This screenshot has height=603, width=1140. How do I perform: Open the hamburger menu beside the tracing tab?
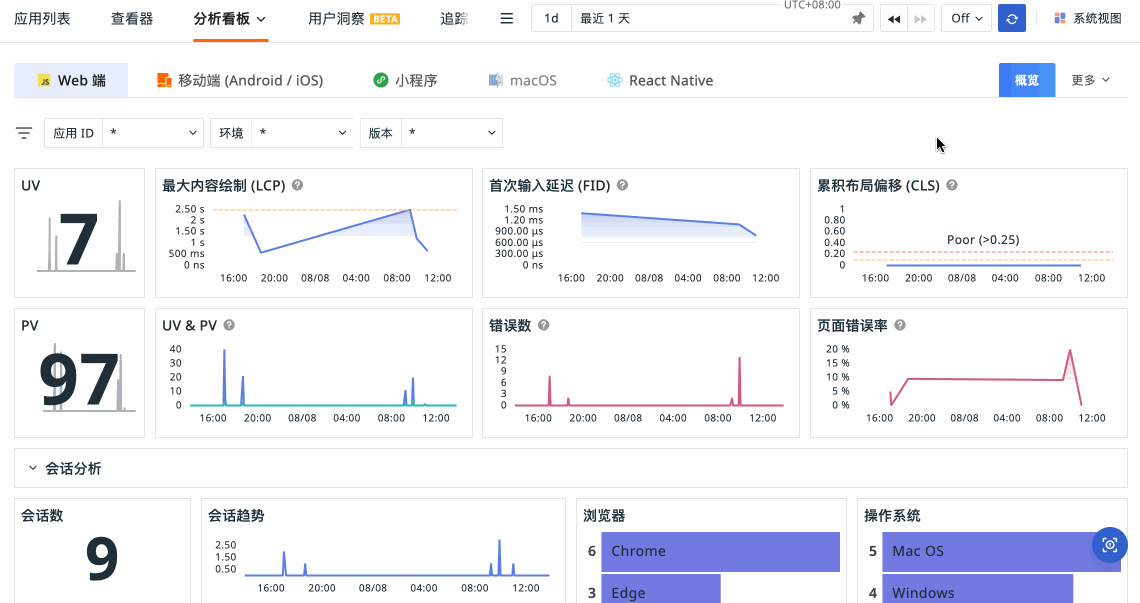pyautogui.click(x=507, y=19)
